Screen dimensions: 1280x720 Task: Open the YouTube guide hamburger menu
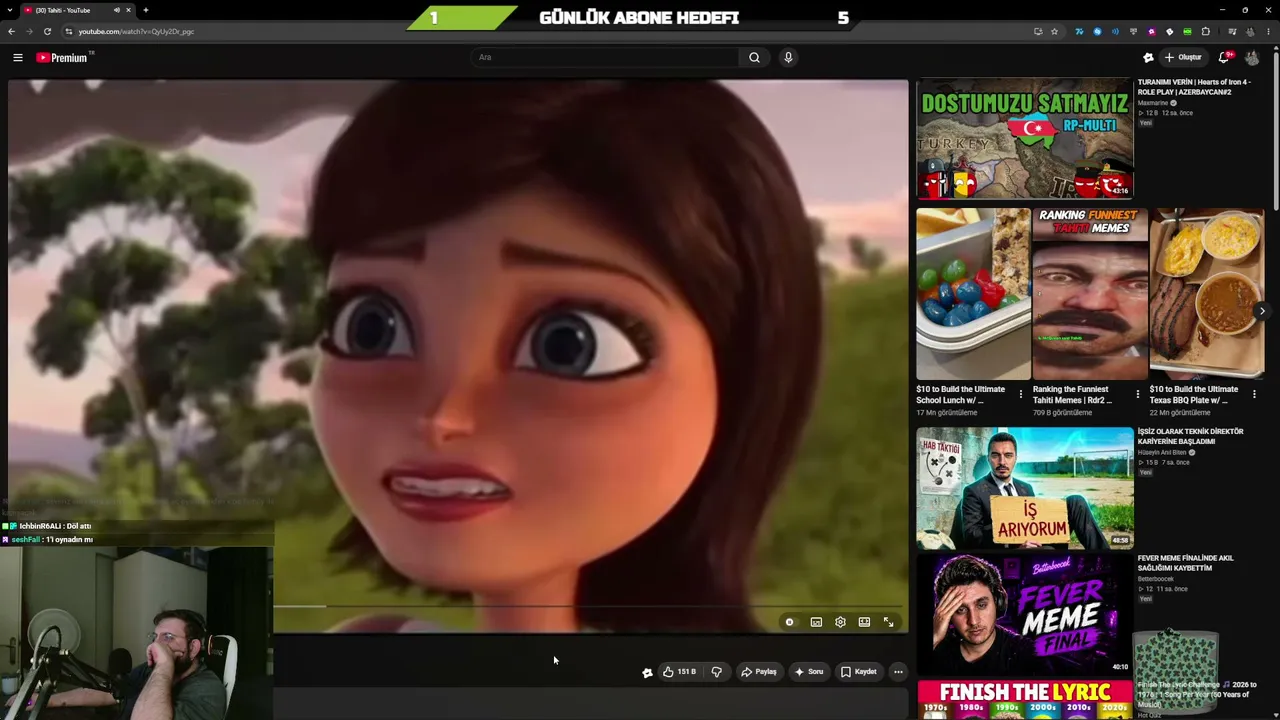(x=18, y=58)
